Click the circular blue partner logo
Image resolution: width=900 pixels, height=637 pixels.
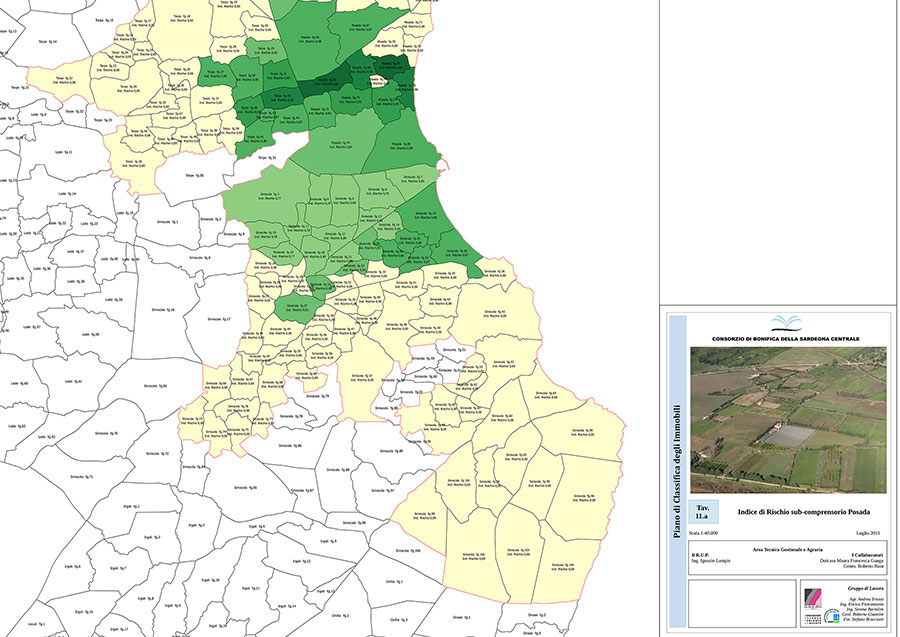click(x=832, y=617)
